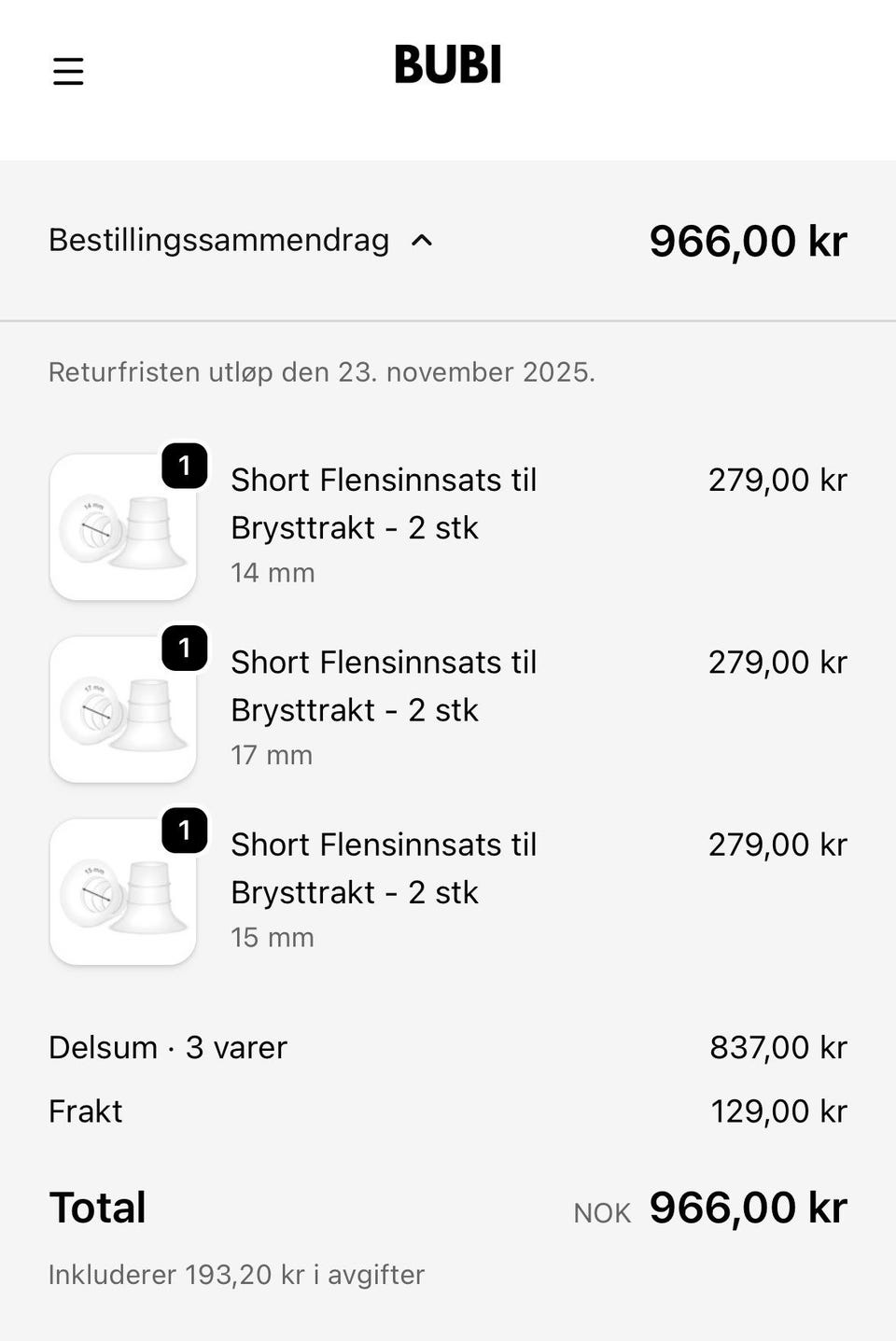Screen dimensions: 896x1341
Task: Click the Delsum 3 varer row label
Action: pyautogui.click(x=168, y=1048)
